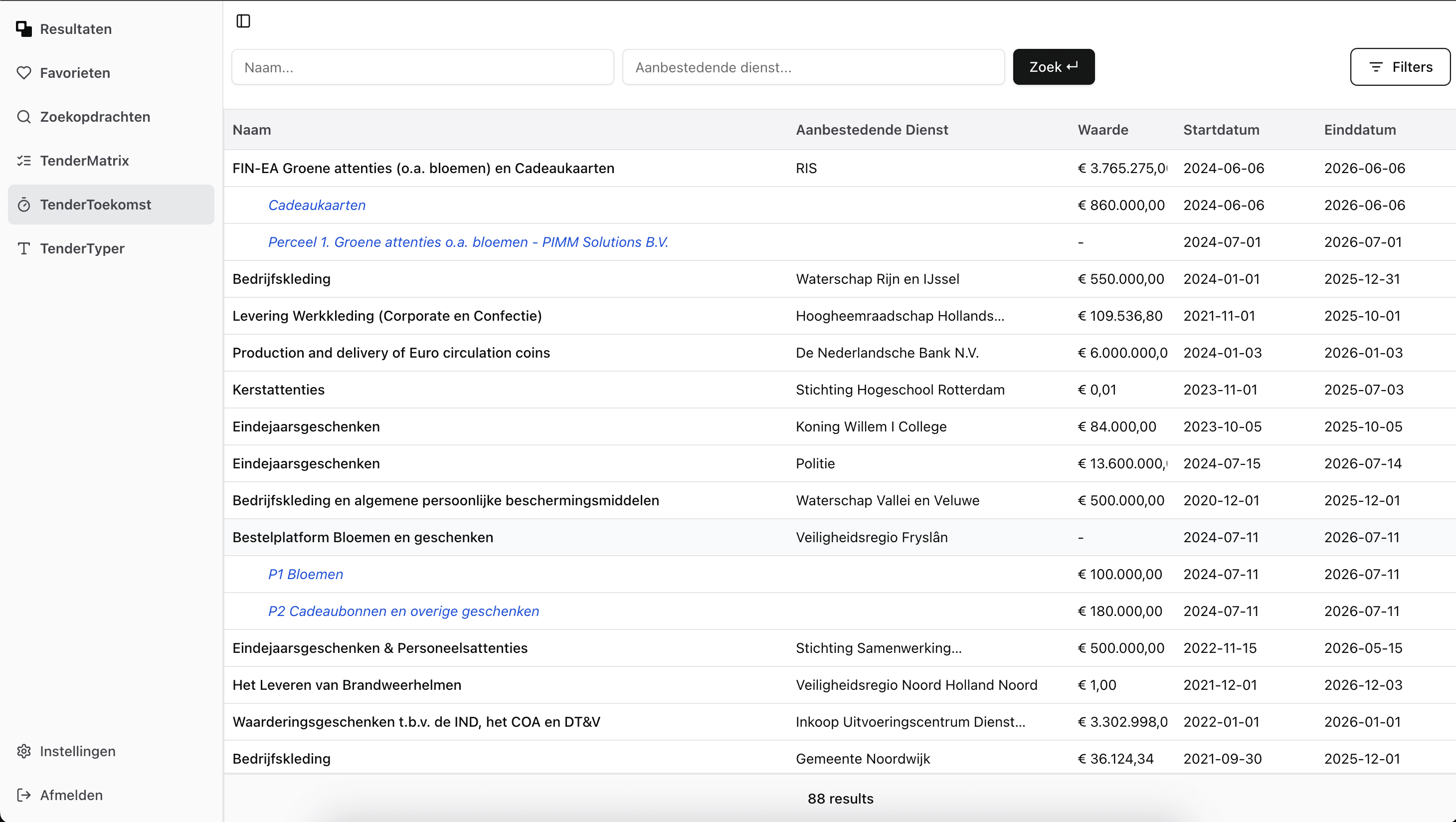Select TenderMatrix in the navigation sidebar
Image resolution: width=1456 pixels, height=822 pixels.
coord(84,161)
